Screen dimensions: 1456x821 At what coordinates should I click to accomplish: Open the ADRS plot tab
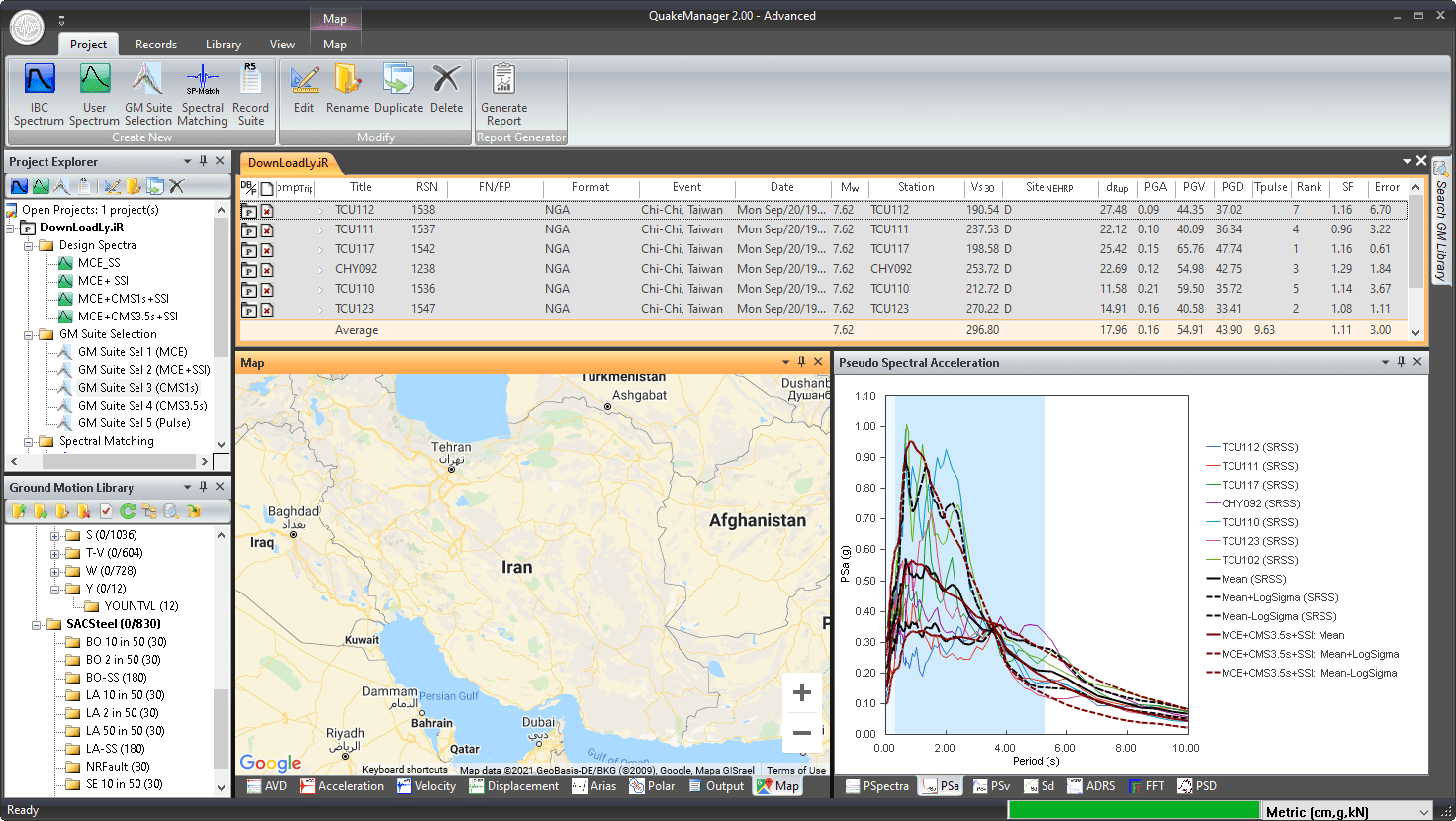click(1091, 786)
